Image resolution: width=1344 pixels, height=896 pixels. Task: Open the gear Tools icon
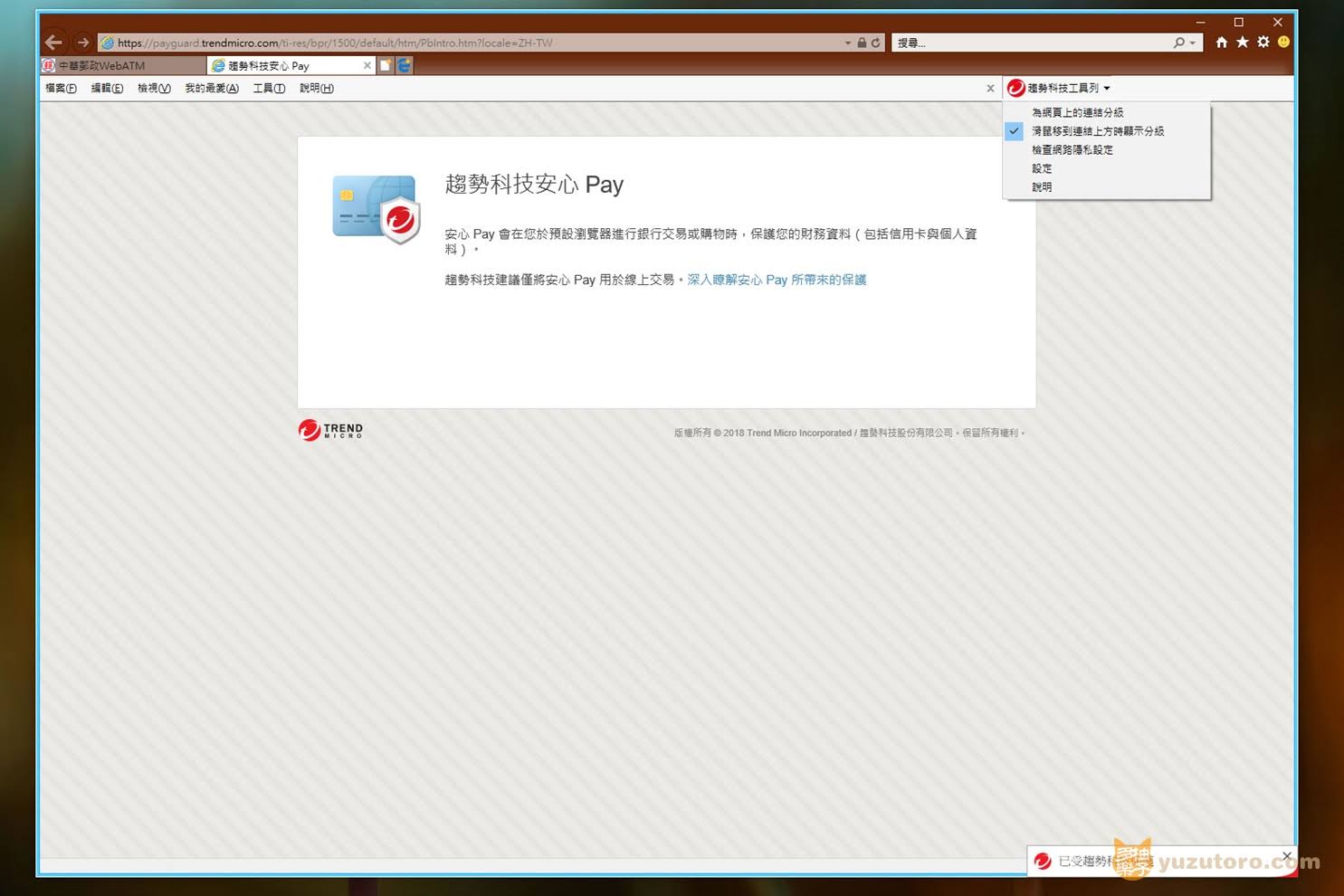[1263, 42]
